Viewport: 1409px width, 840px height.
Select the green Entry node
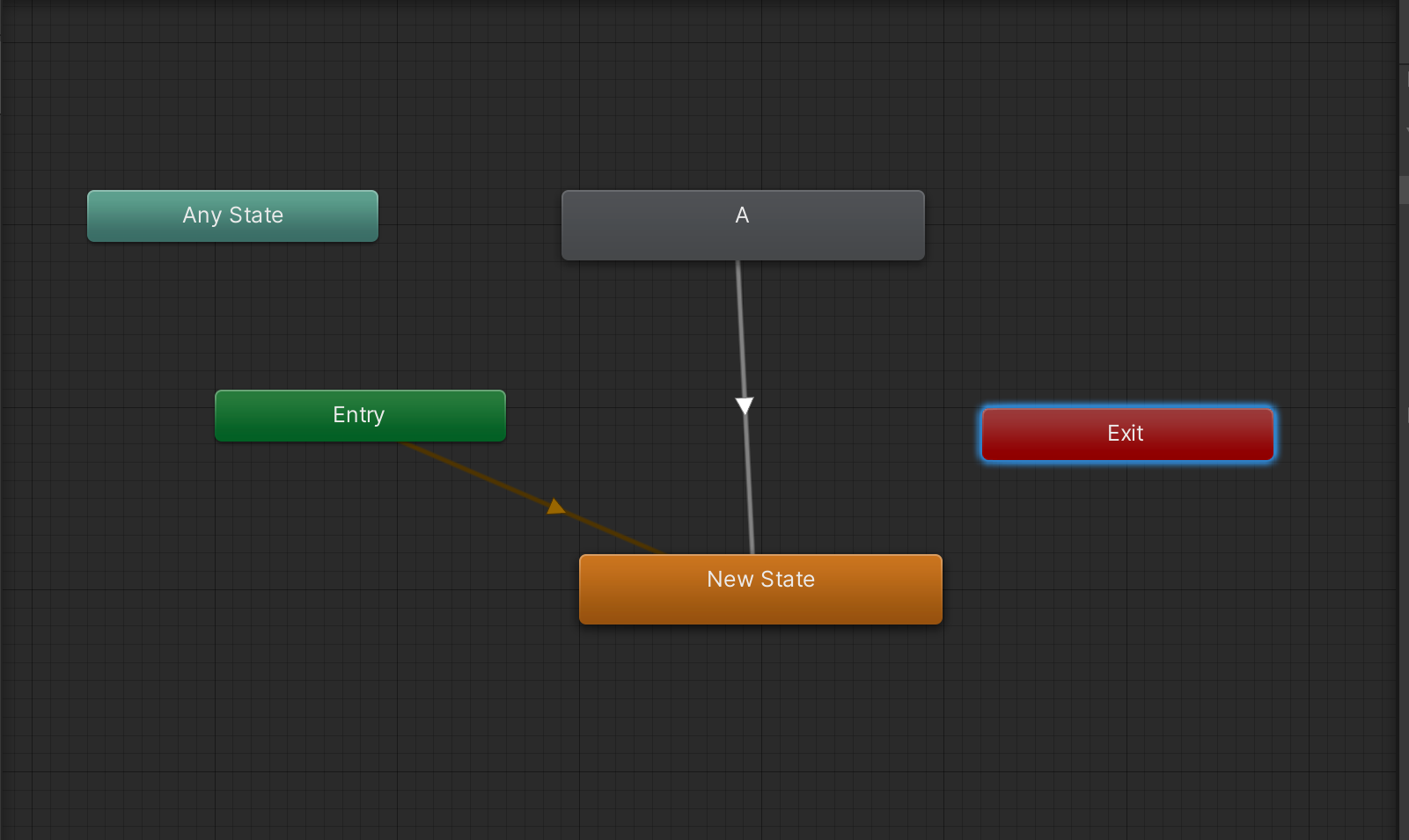(x=360, y=415)
